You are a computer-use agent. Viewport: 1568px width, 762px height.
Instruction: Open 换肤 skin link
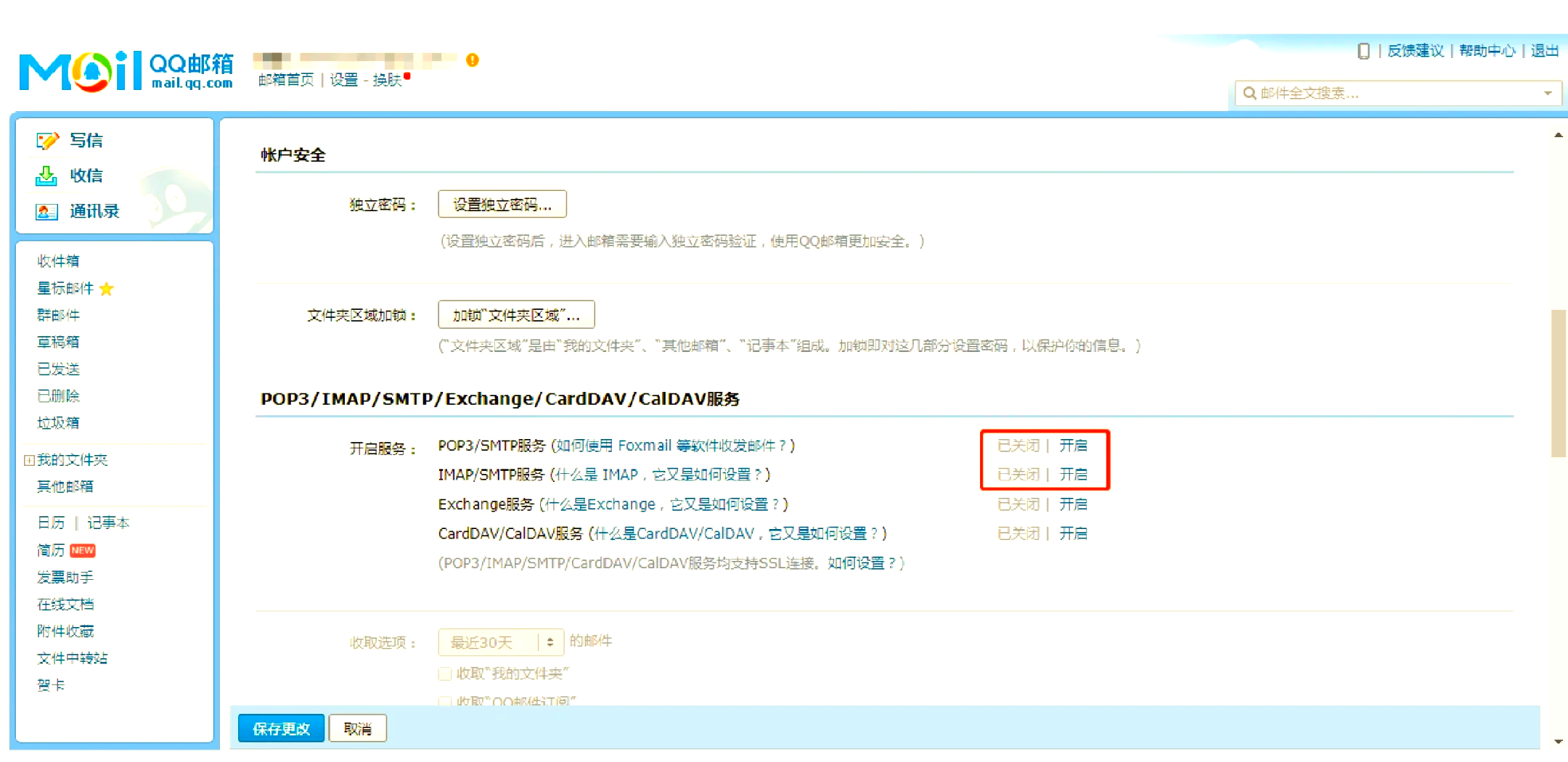[x=388, y=80]
